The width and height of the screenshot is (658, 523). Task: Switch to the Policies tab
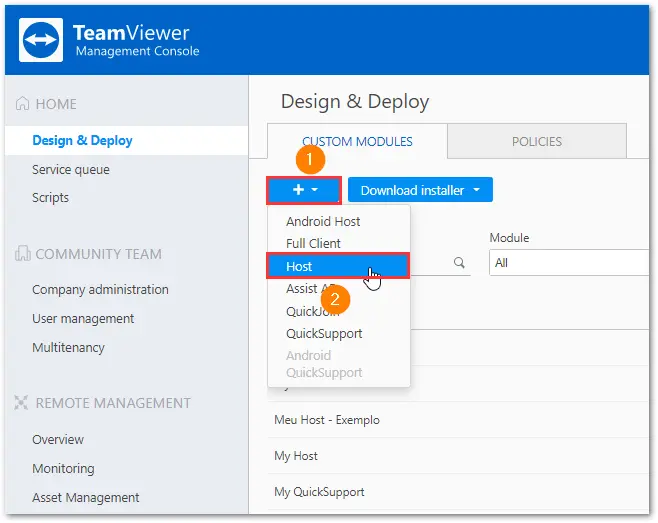pyautogui.click(x=537, y=141)
